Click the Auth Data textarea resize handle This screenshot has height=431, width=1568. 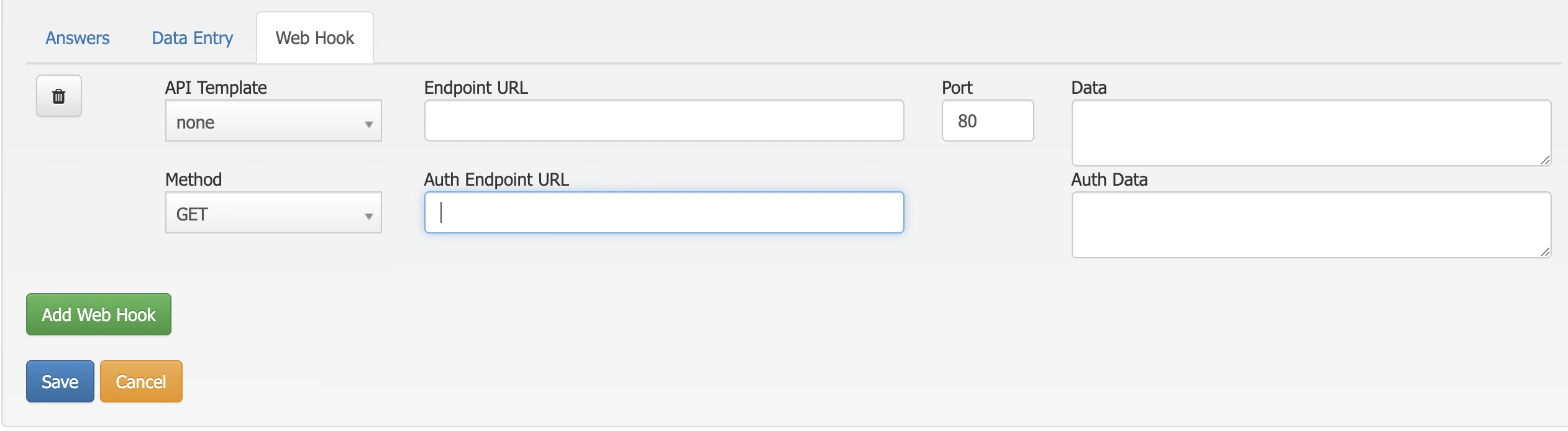point(1545,253)
